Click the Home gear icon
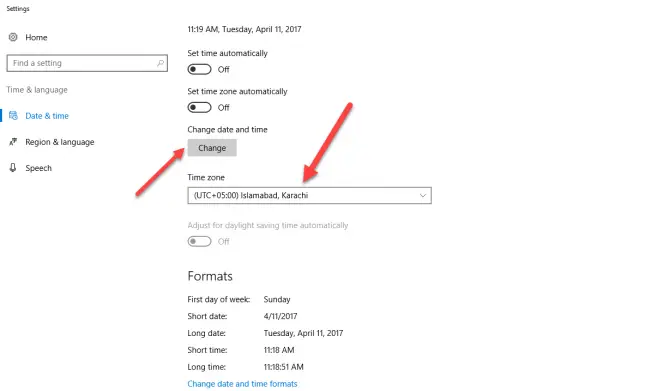Screen dimensions: 670x391 pyautogui.click(x=13, y=37)
